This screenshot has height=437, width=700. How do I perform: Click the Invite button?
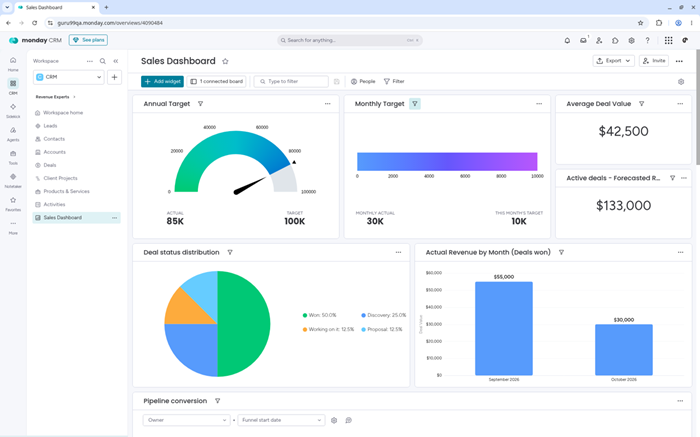(654, 61)
